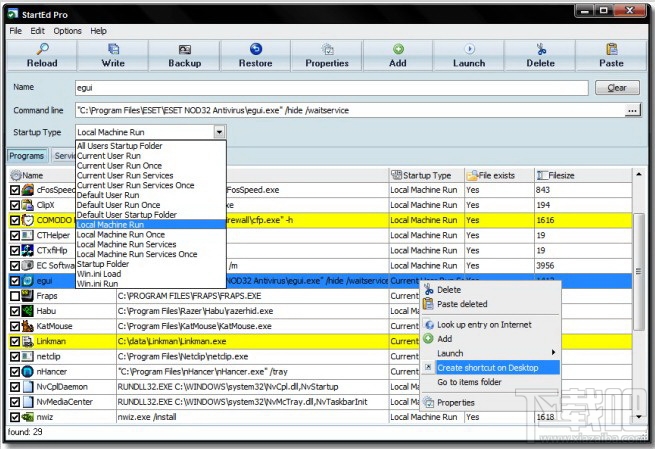Click the Restore toolbar button
Viewport: 655px width, 449px height.
coord(255,56)
